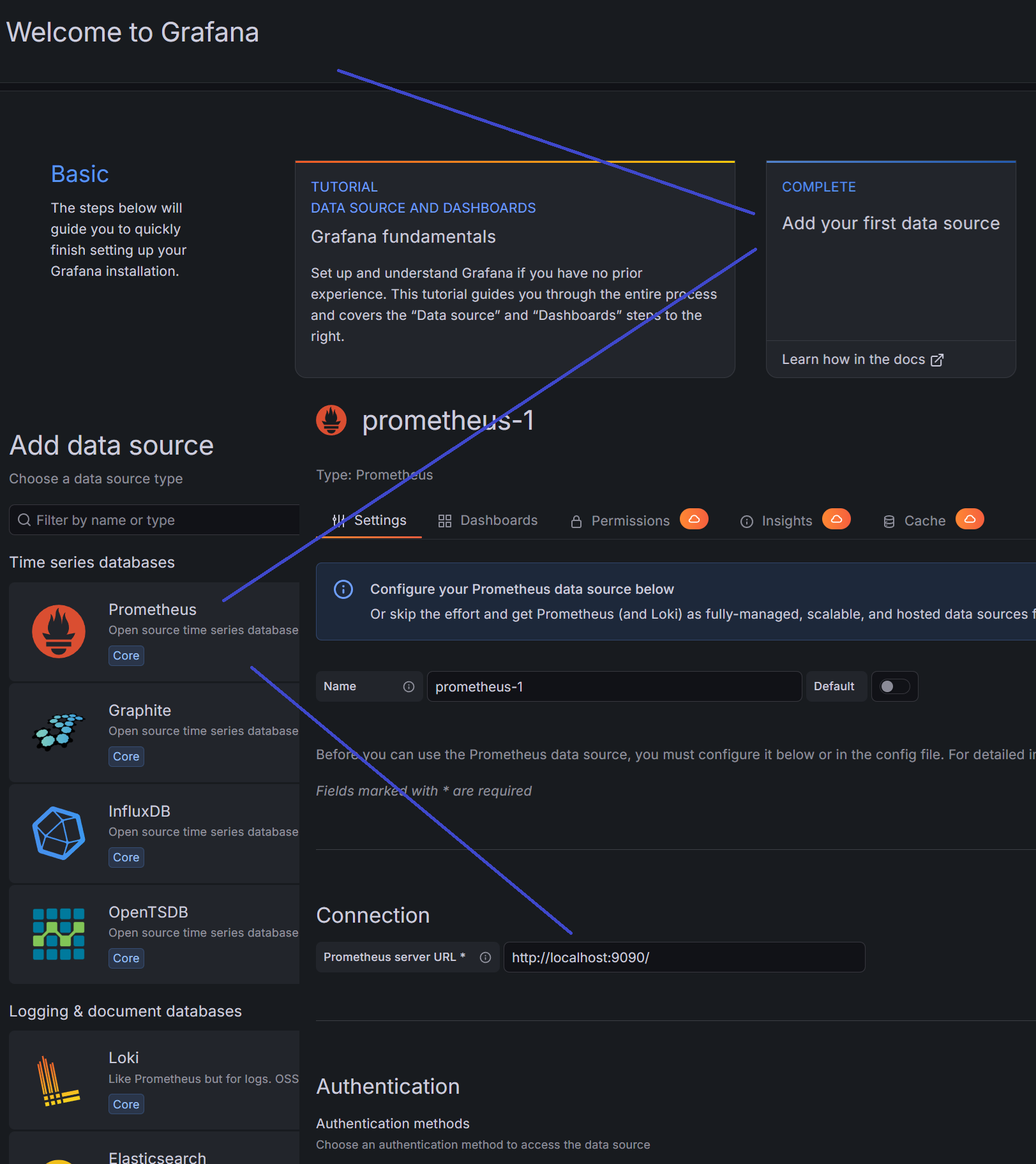Click the database icon on the Cache tab

point(889,522)
